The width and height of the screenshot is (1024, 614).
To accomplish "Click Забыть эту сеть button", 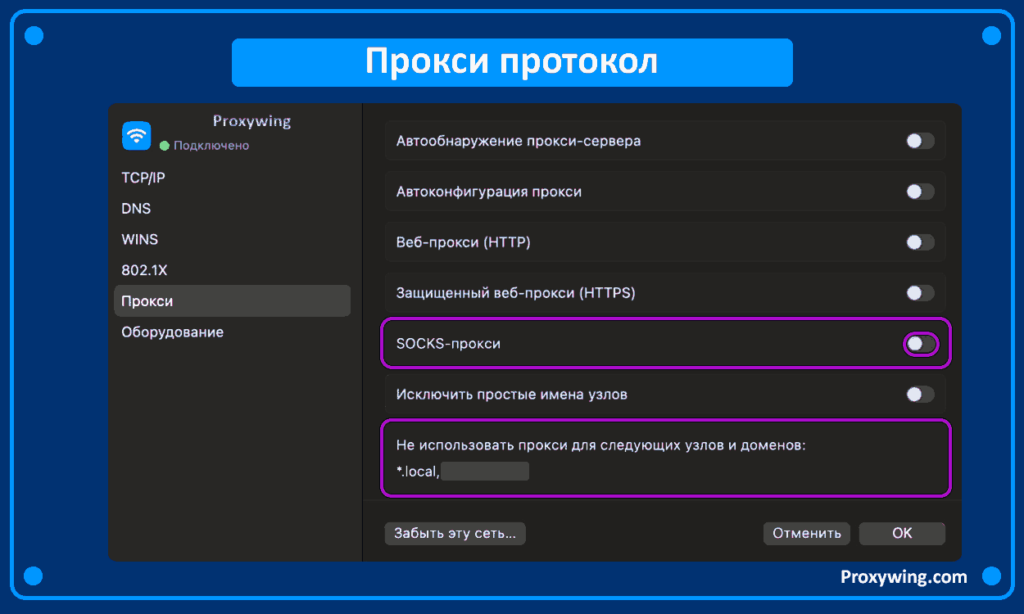I will tap(455, 533).
